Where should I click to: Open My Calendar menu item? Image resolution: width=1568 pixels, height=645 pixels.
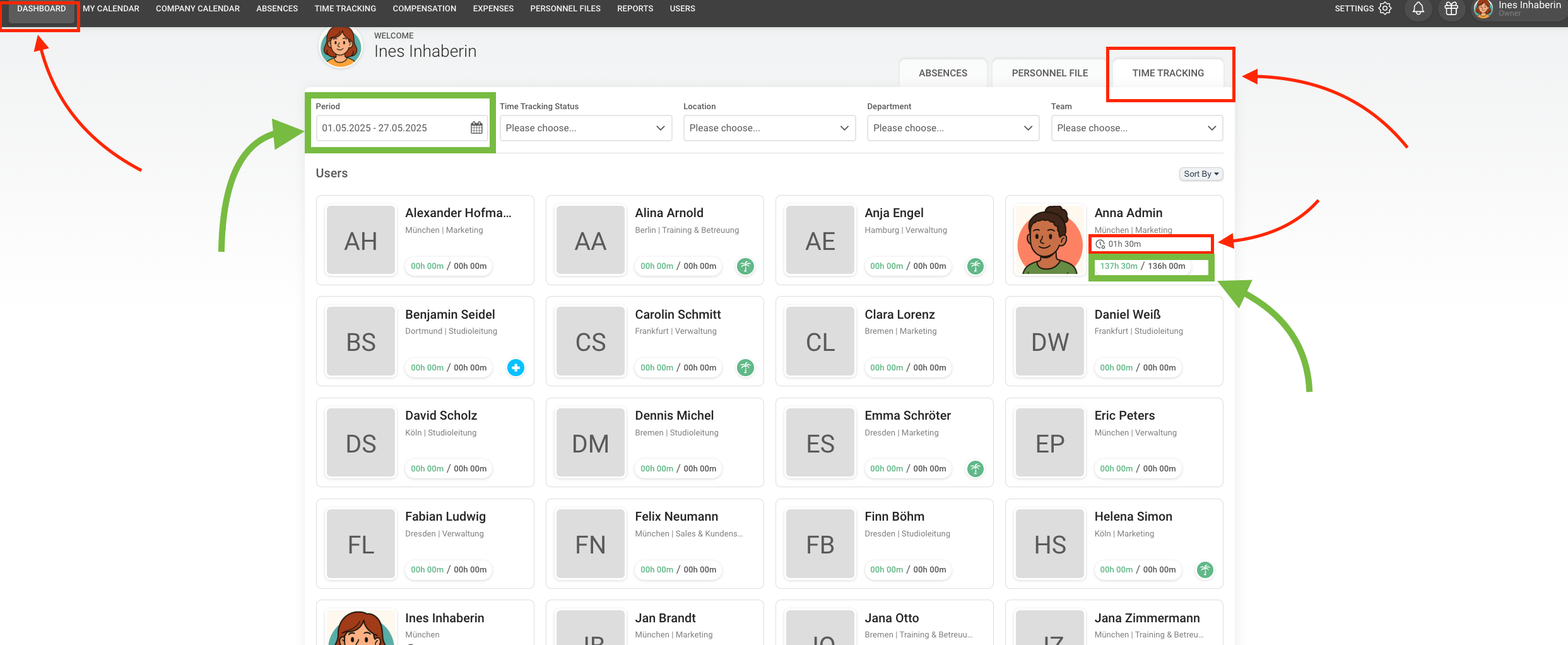111,9
